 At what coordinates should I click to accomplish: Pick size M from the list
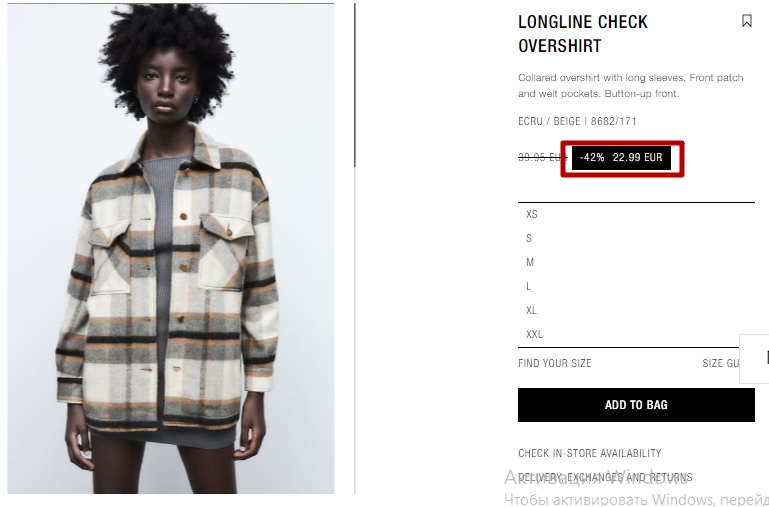(636, 262)
